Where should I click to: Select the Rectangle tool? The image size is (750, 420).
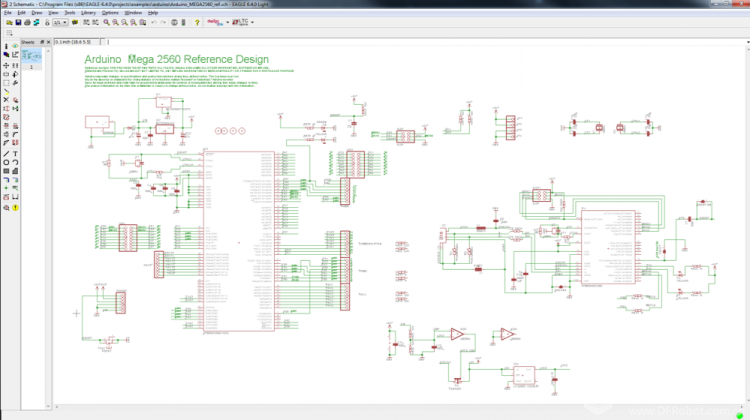pos(6,170)
